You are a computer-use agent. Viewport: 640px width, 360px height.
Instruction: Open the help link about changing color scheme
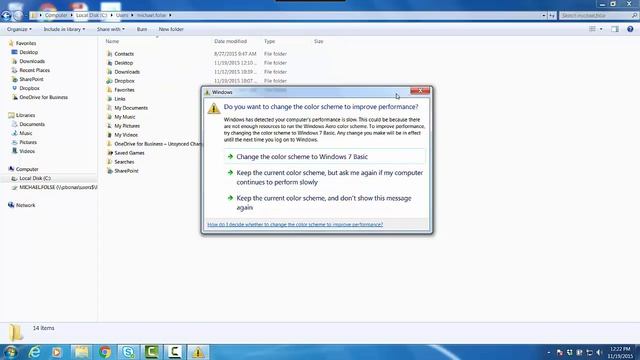[295, 224]
